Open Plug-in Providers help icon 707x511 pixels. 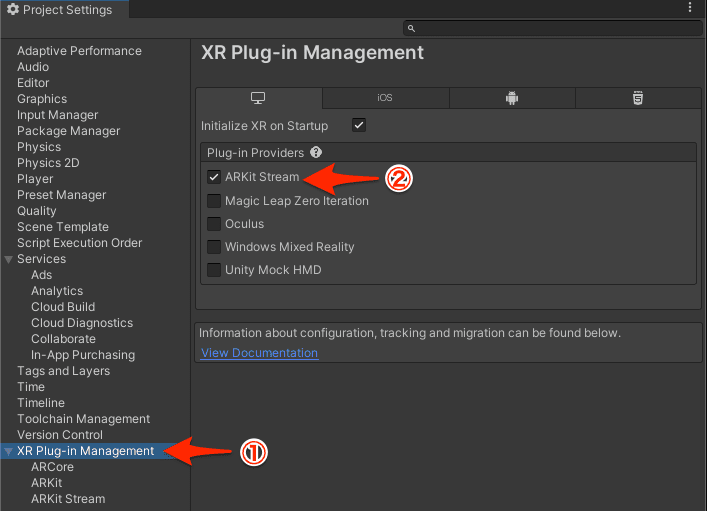[316, 152]
